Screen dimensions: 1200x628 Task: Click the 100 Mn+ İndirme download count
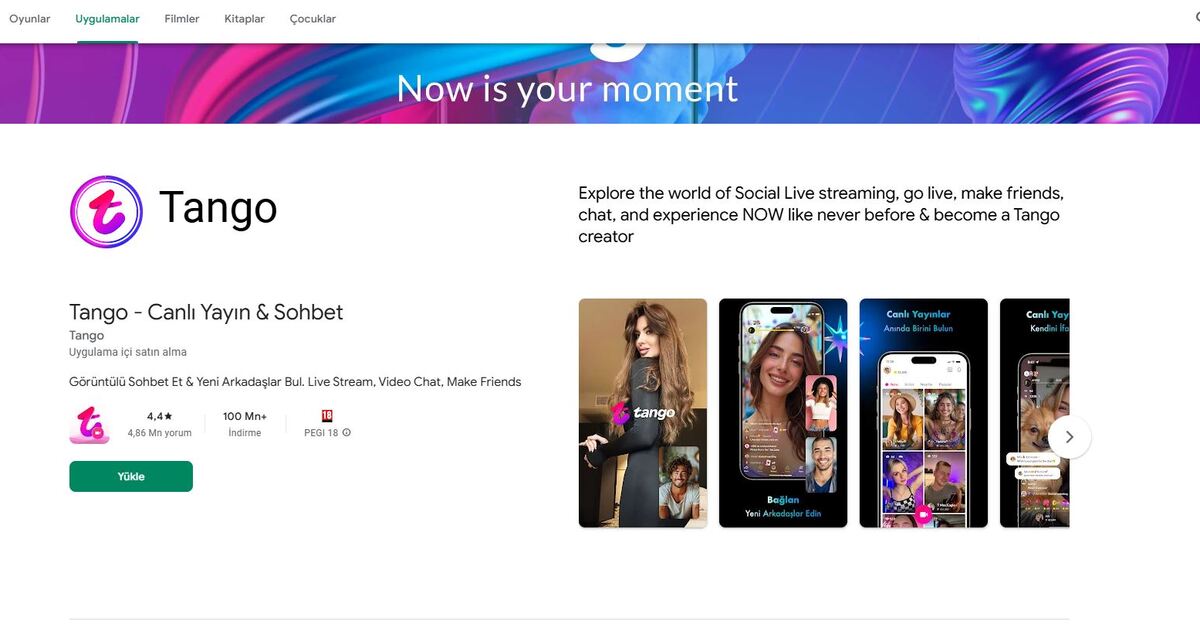245,424
